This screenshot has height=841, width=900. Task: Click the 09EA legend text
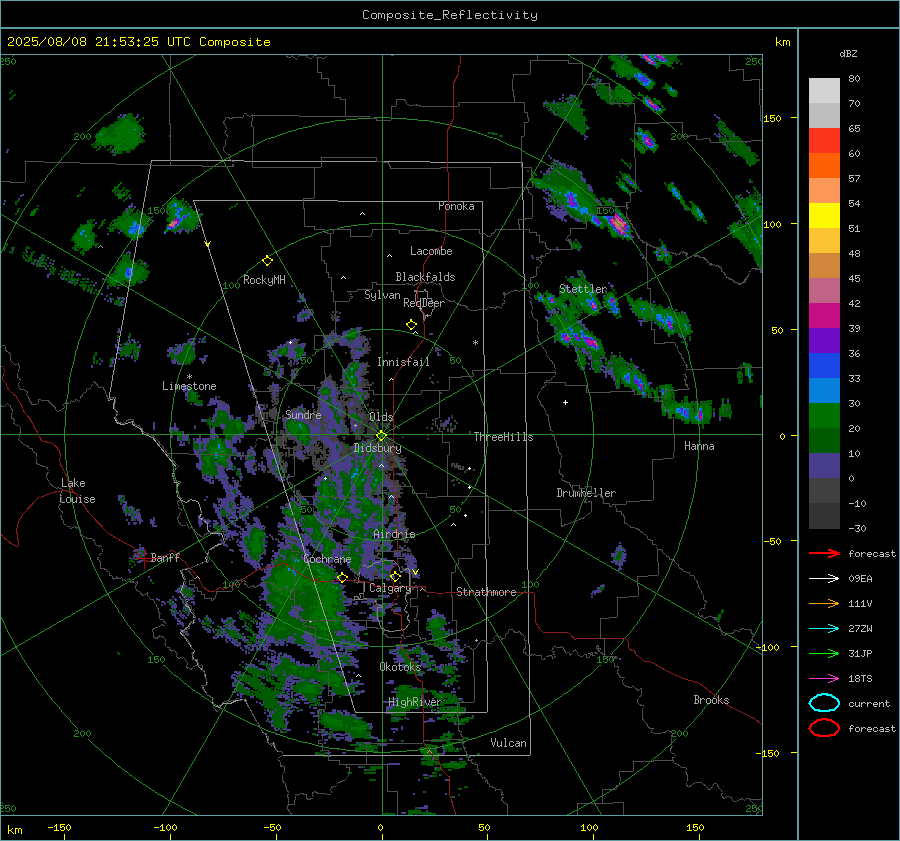coord(860,579)
